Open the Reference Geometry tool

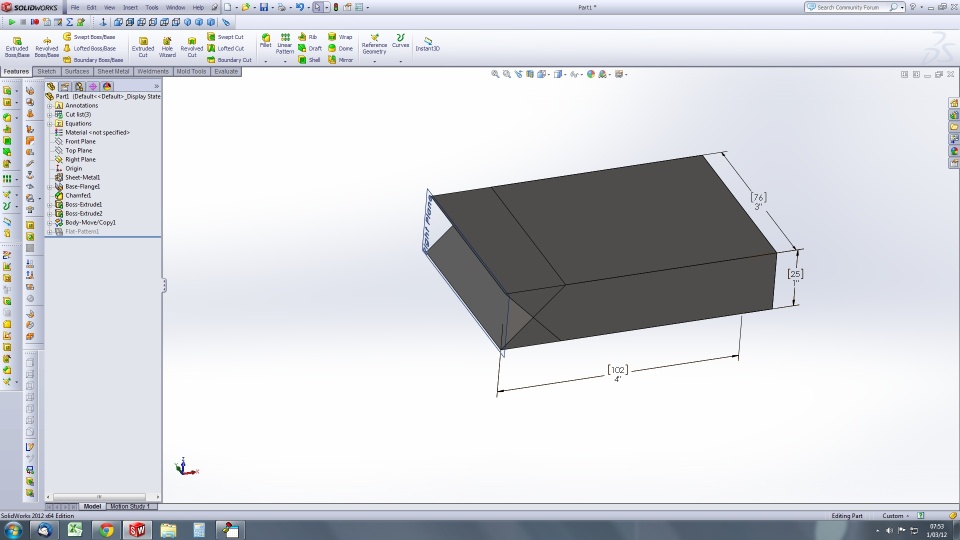[374, 44]
